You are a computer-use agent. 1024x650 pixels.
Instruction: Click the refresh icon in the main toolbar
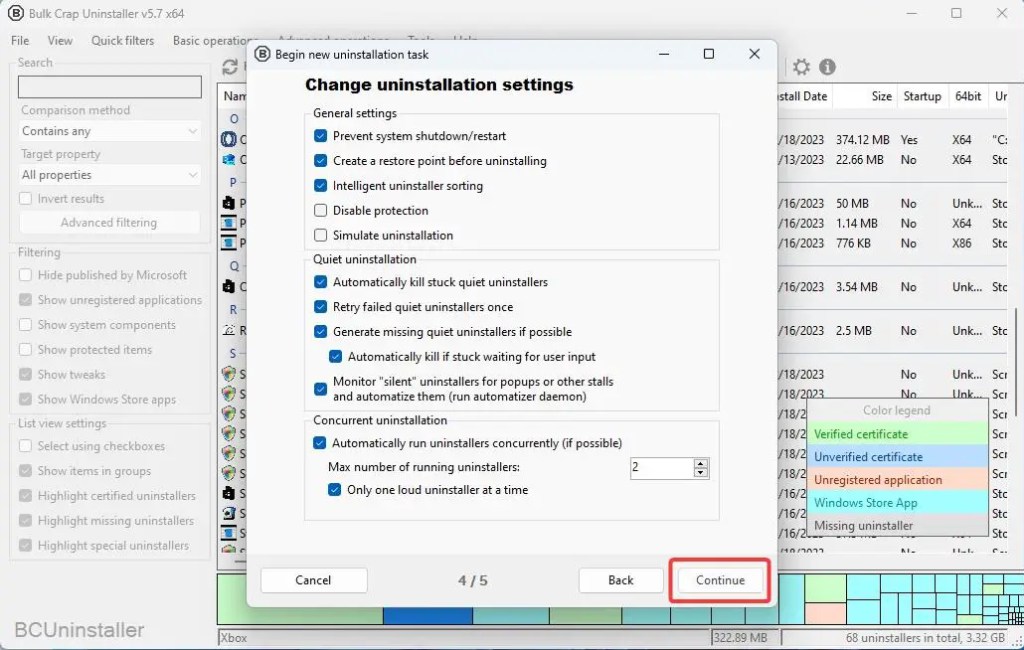pyautogui.click(x=230, y=67)
